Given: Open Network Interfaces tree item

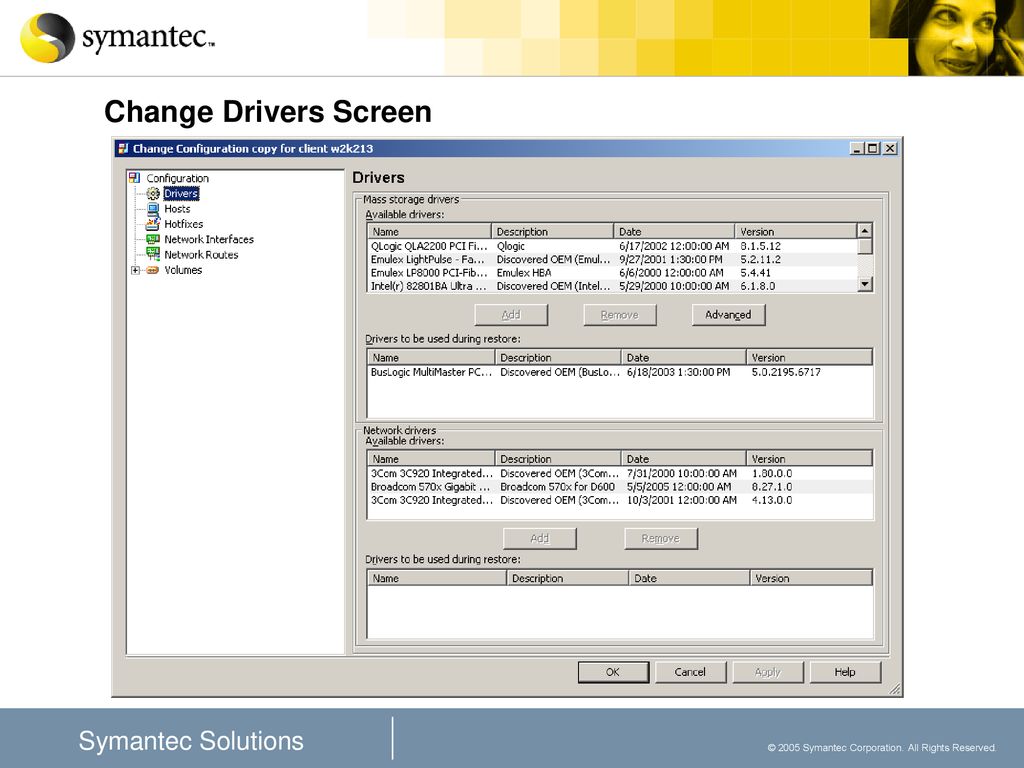Looking at the screenshot, I should pos(209,239).
